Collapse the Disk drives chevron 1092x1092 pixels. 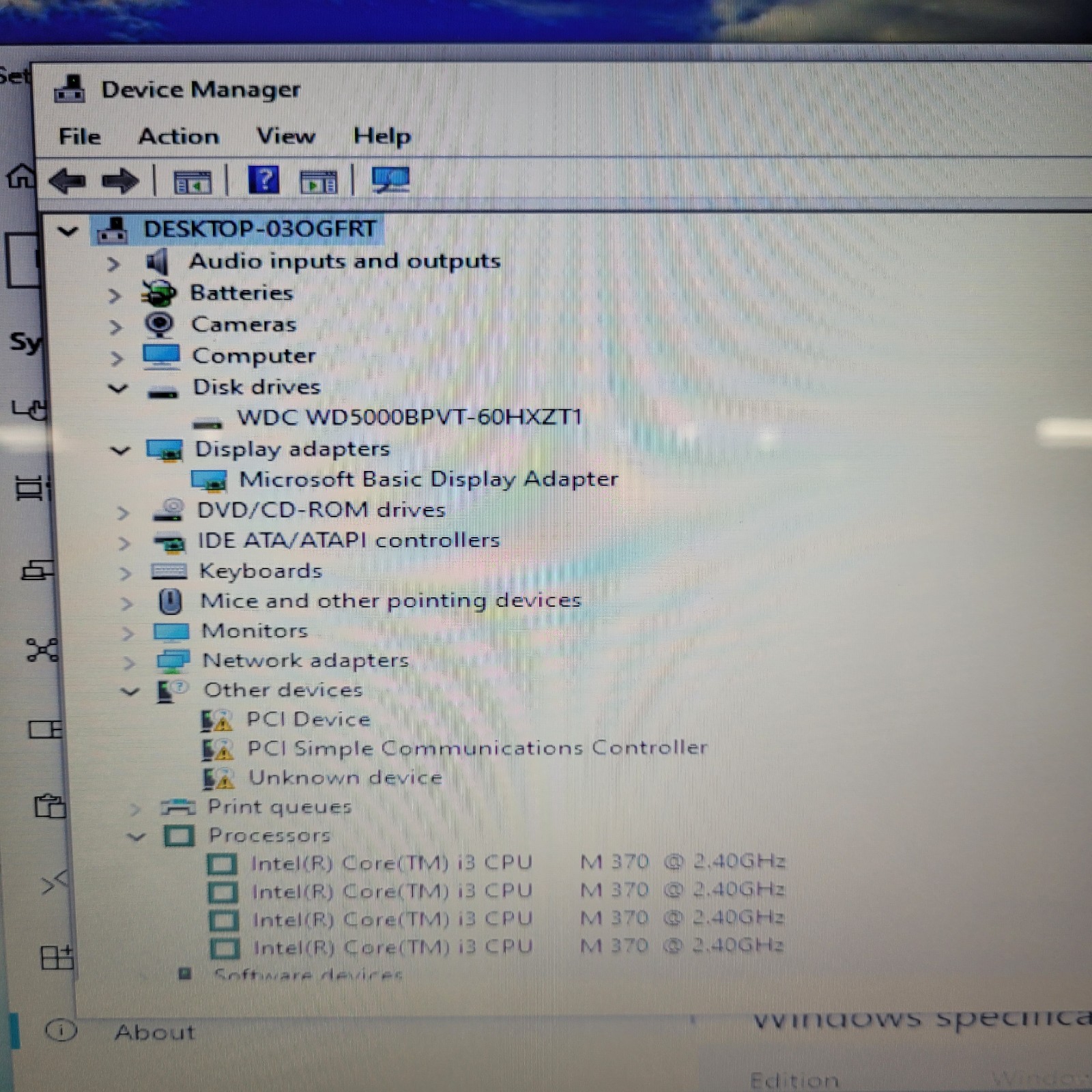pyautogui.click(x=118, y=389)
